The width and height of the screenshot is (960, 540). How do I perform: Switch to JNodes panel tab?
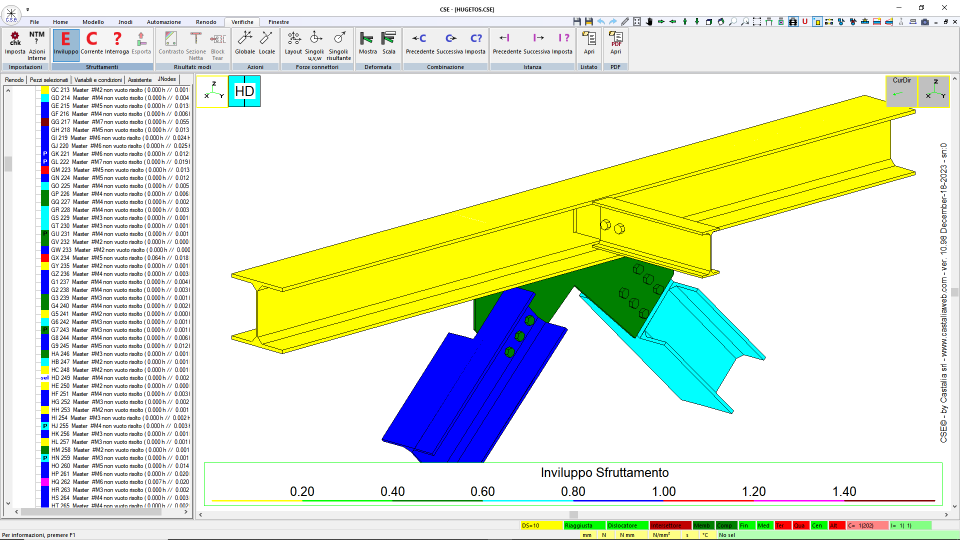click(167, 79)
